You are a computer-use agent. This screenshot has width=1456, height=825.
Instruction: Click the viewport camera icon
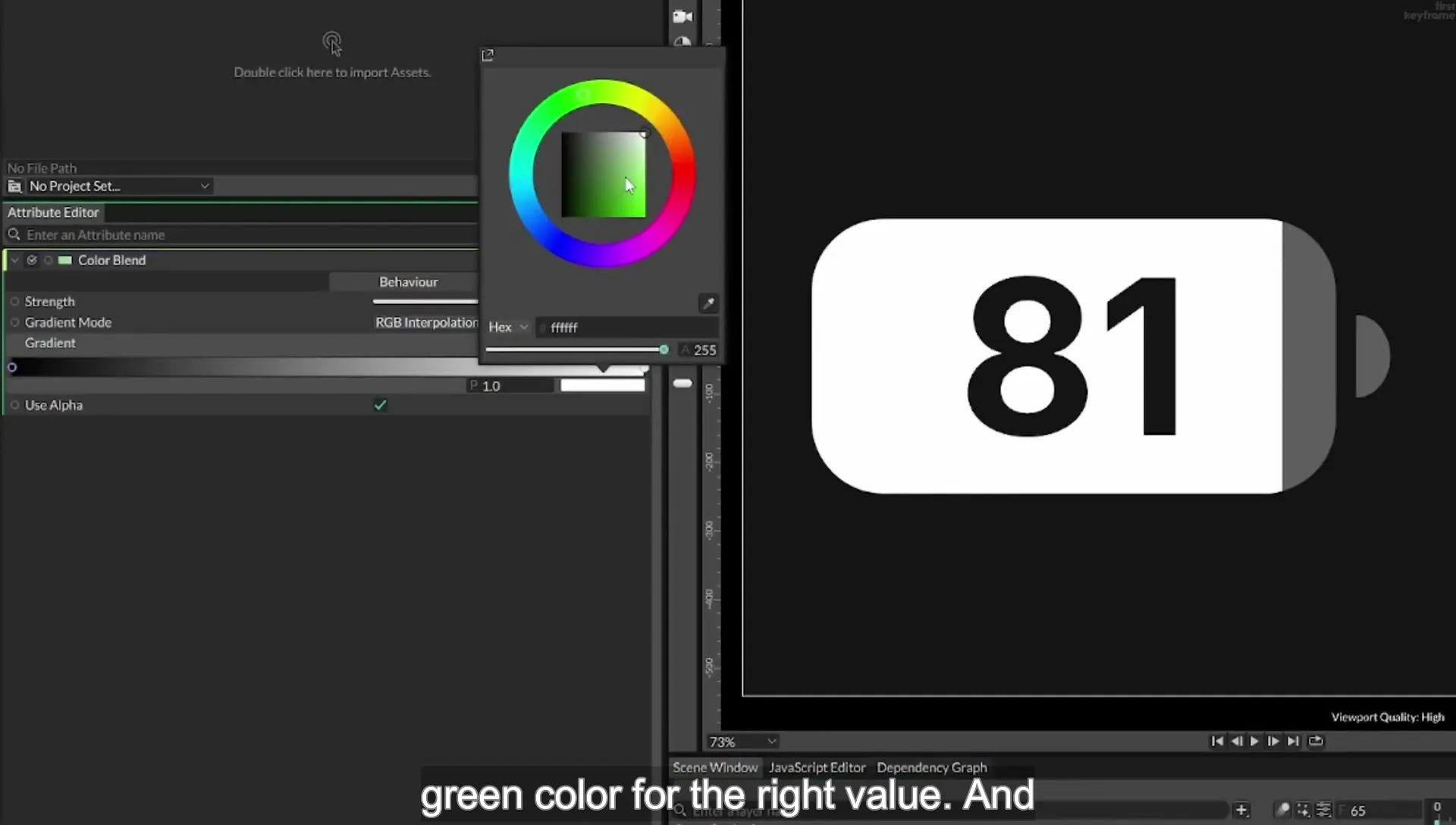(x=682, y=16)
